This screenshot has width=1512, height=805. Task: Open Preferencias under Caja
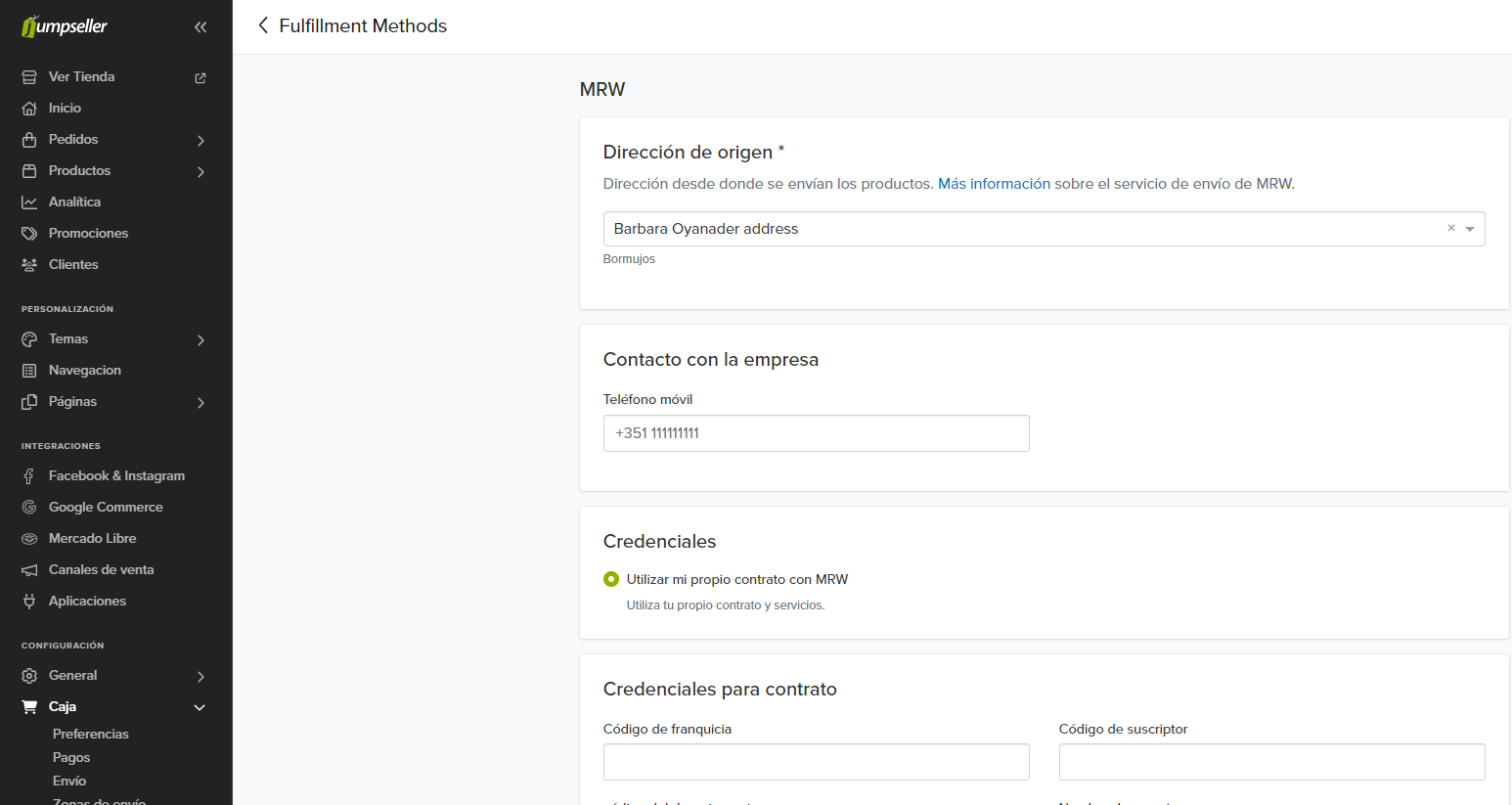tap(90, 734)
